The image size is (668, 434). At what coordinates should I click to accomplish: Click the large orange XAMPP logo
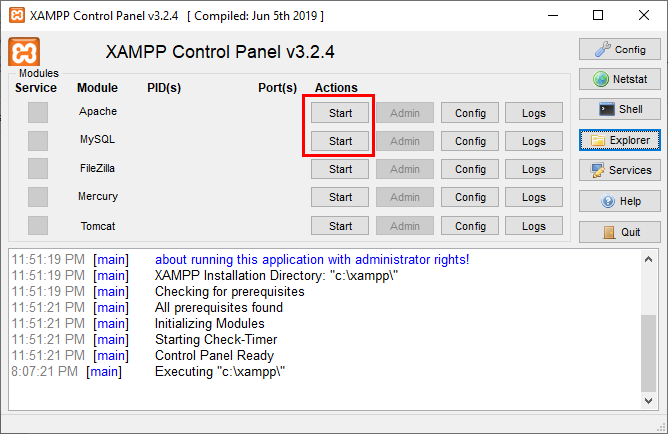coord(24,52)
